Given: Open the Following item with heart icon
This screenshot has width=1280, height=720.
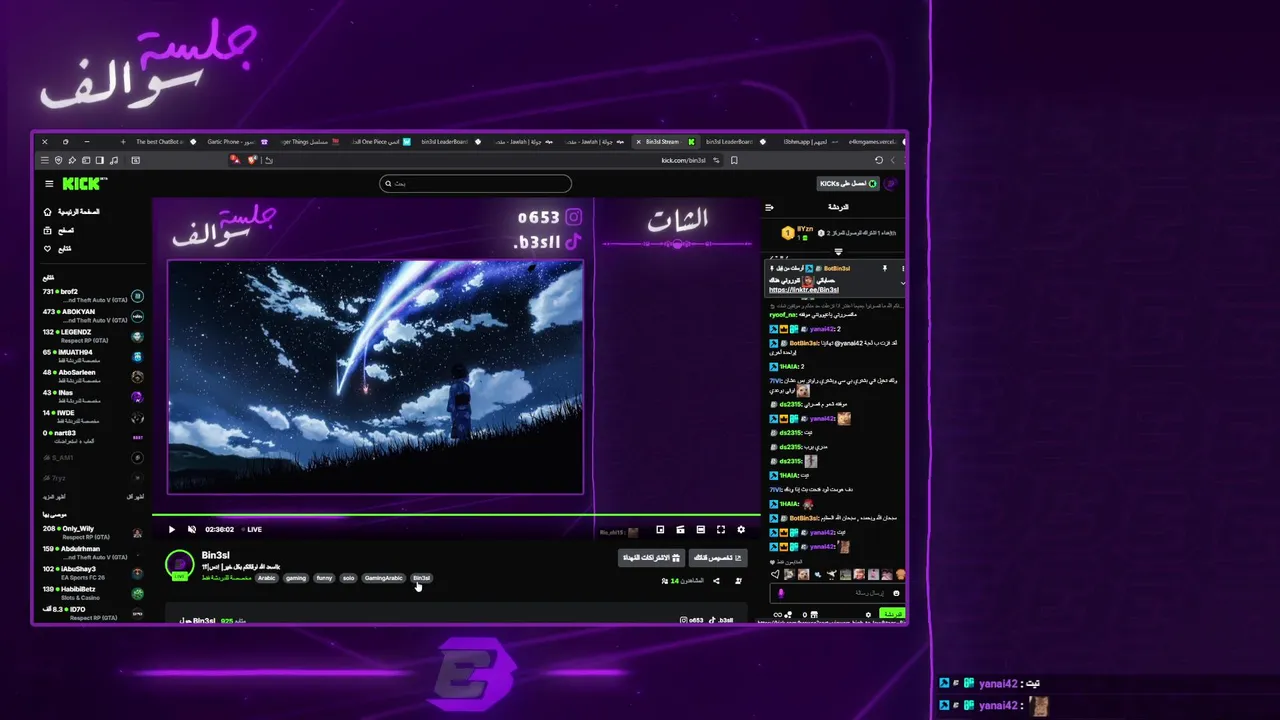Looking at the screenshot, I should click(x=58, y=248).
